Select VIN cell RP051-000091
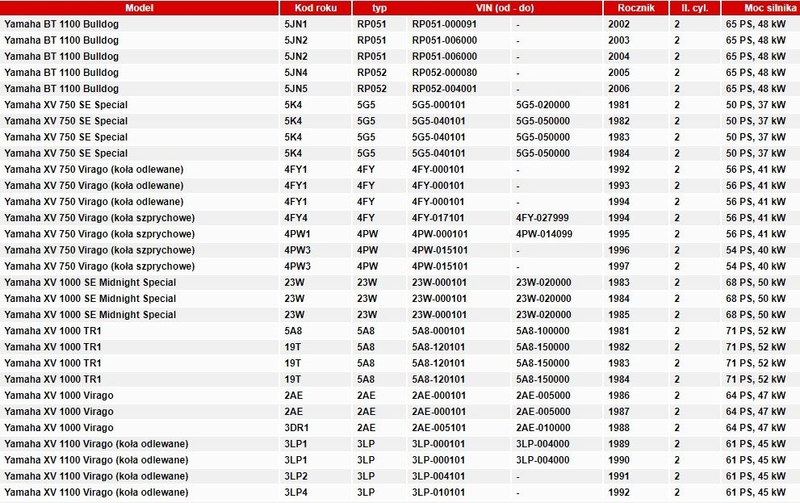800x503 pixels. pyautogui.click(x=444, y=24)
